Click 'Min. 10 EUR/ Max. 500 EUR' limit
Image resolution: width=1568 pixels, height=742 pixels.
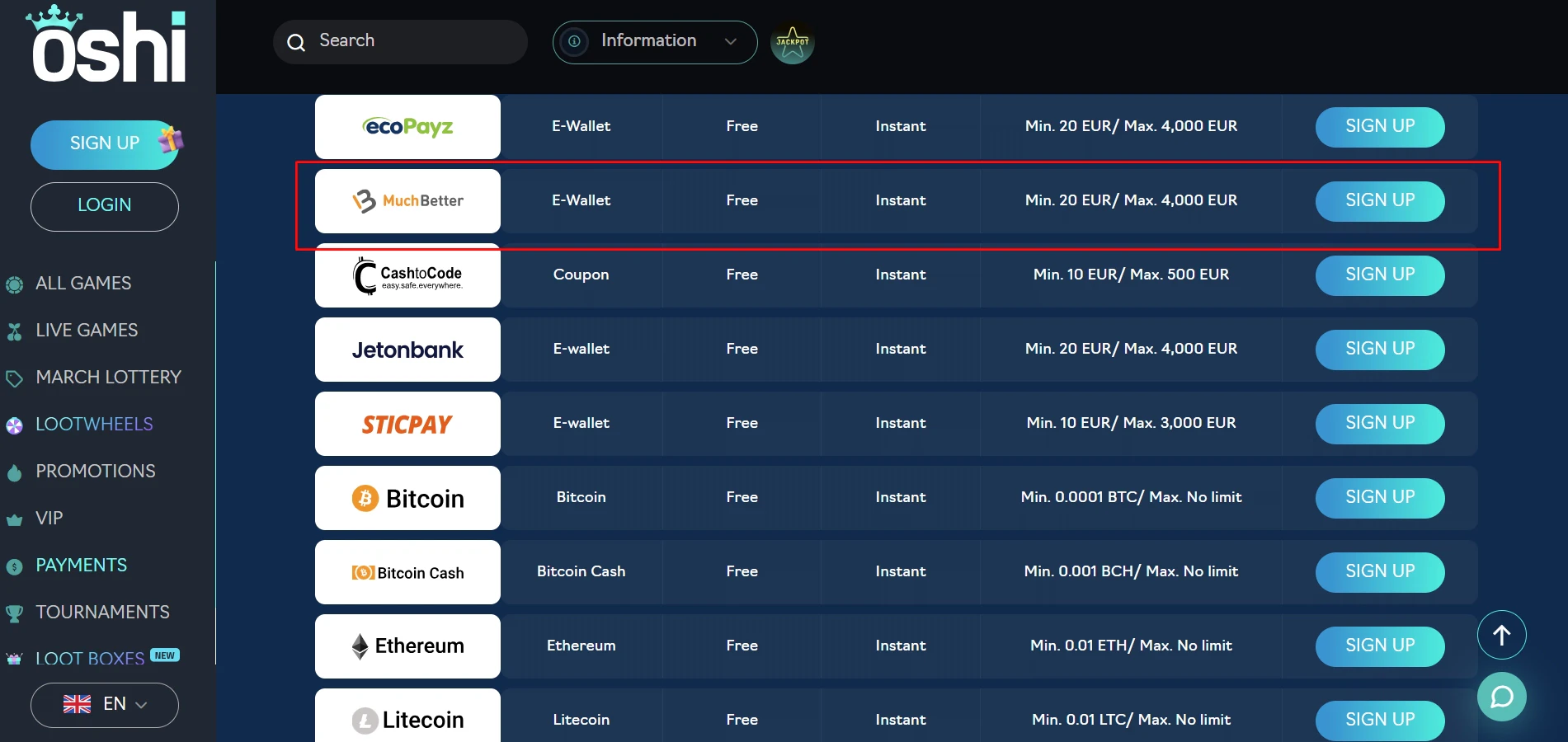(1131, 275)
